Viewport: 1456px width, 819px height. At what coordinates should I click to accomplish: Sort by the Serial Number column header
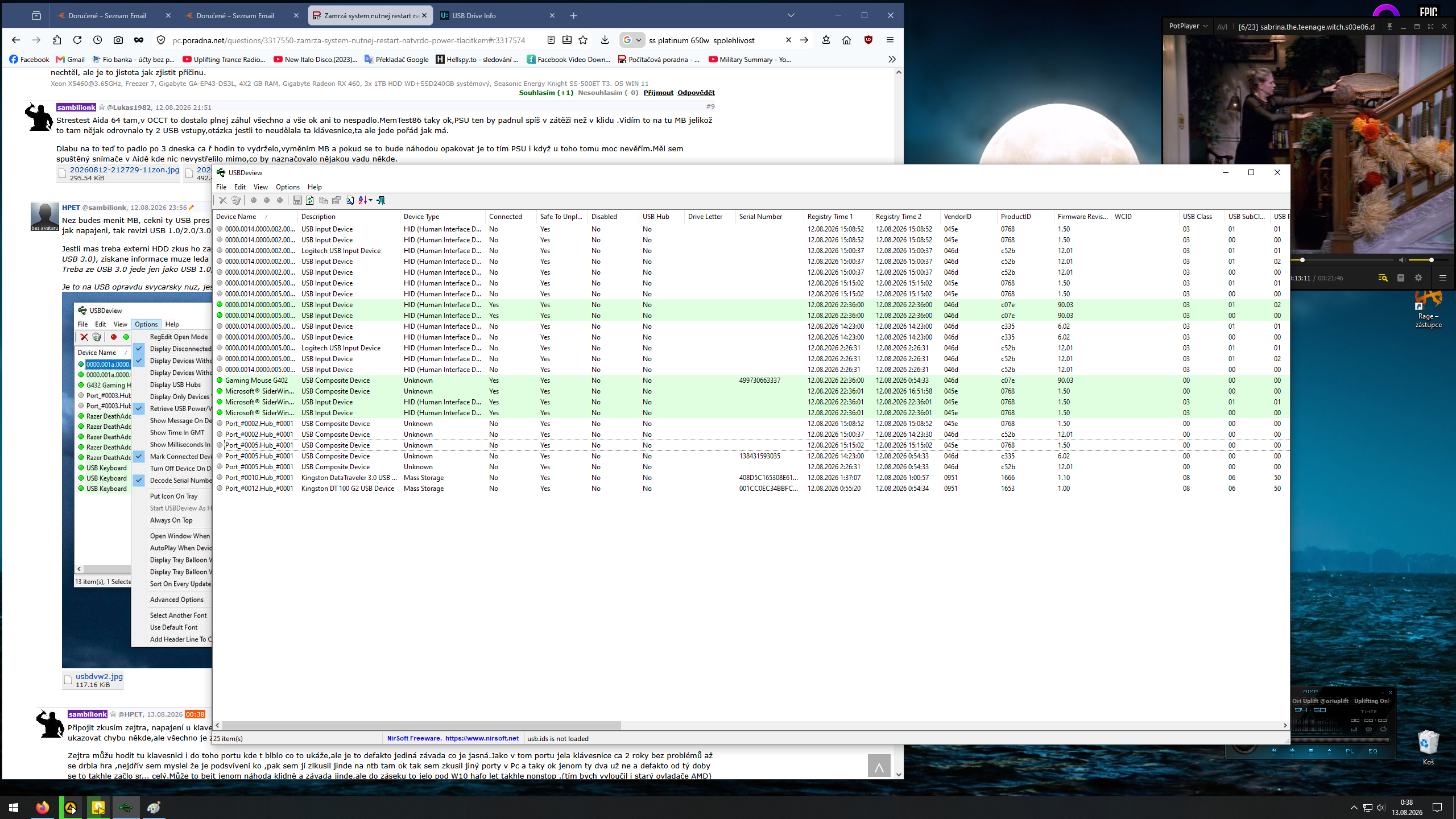tap(770, 217)
